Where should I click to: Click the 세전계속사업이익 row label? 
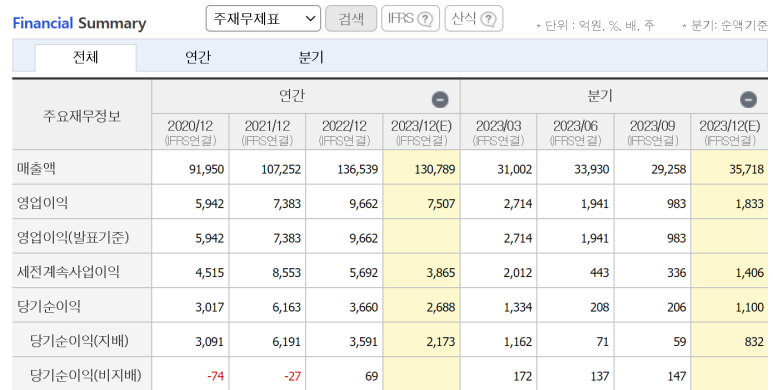68,272
